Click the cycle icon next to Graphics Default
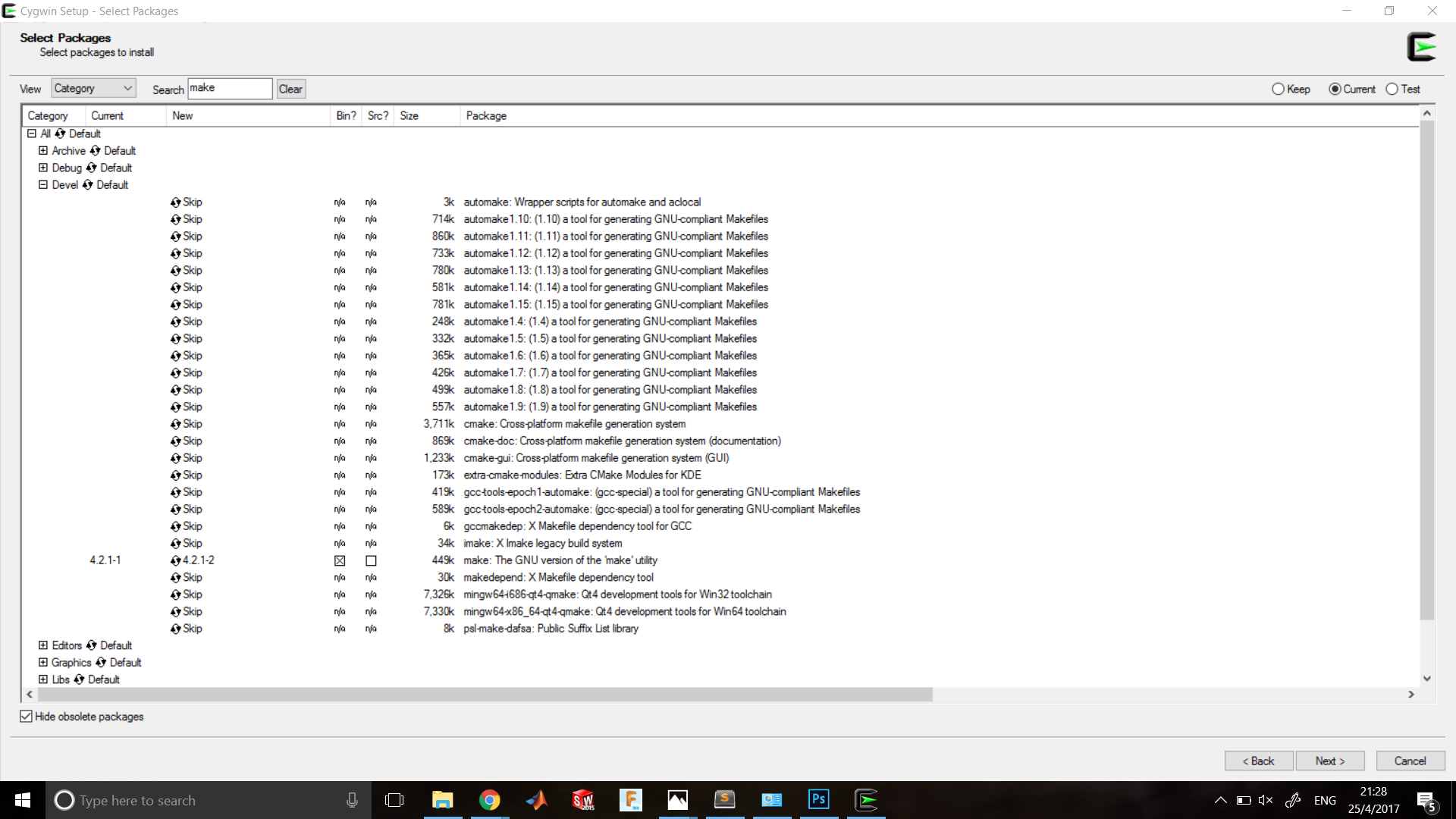Viewport: 1456px width, 819px height. 101,663
